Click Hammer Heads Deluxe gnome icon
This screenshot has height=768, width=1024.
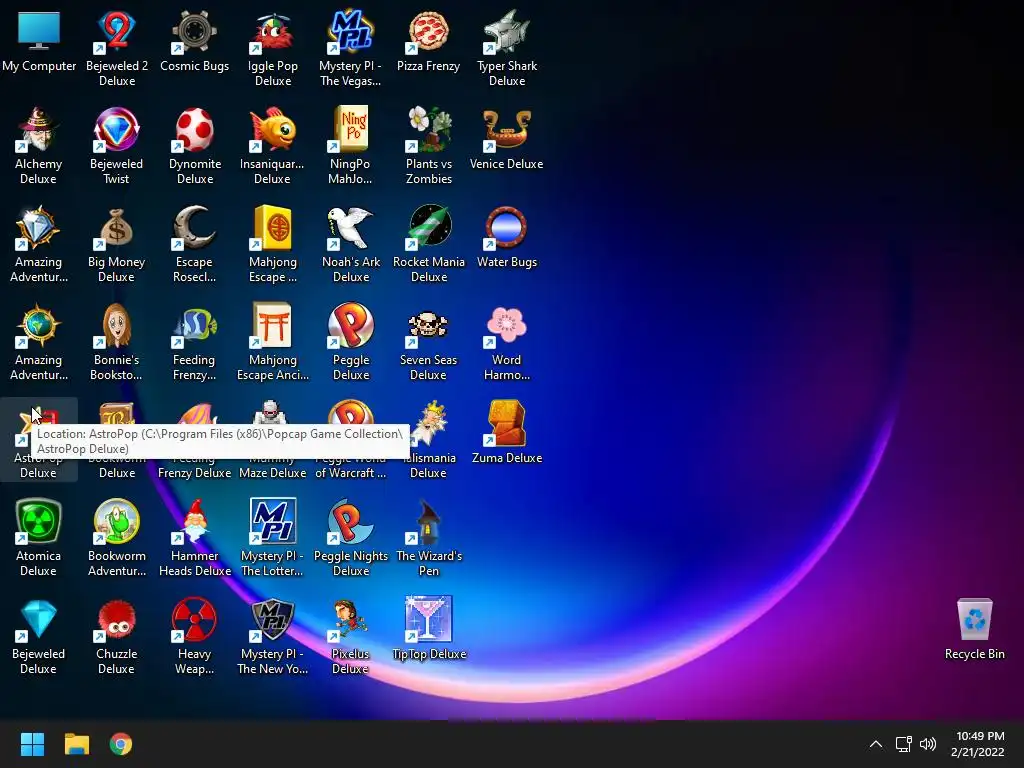point(195,521)
